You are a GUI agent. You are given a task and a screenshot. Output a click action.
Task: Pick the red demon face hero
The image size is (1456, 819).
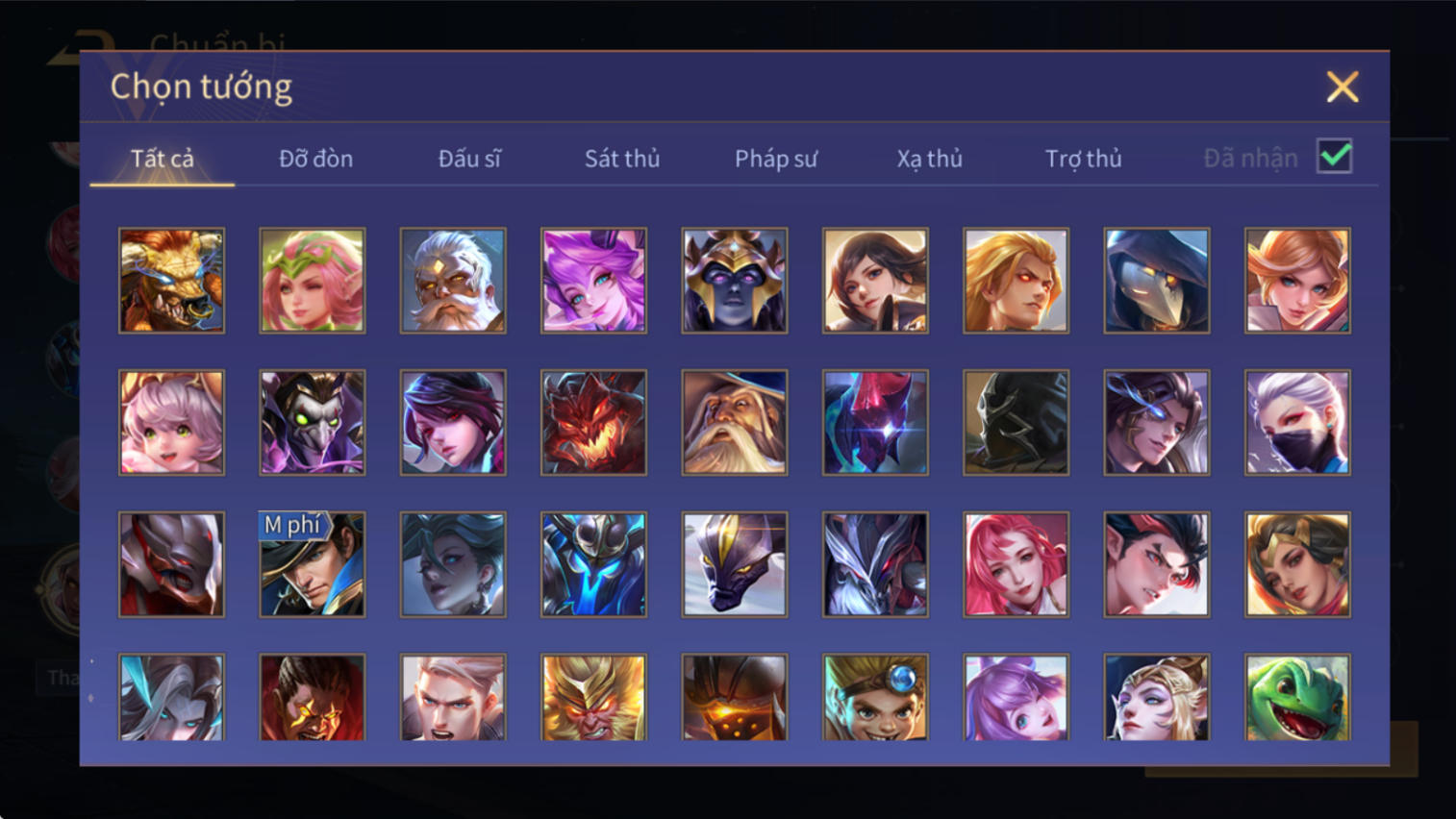593,423
